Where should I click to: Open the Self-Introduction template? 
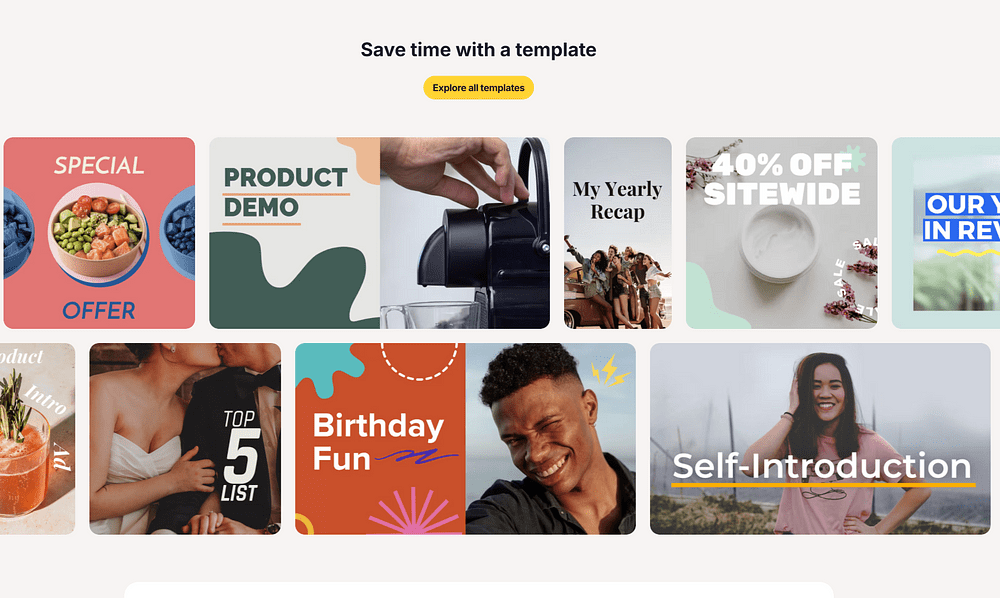(x=820, y=439)
